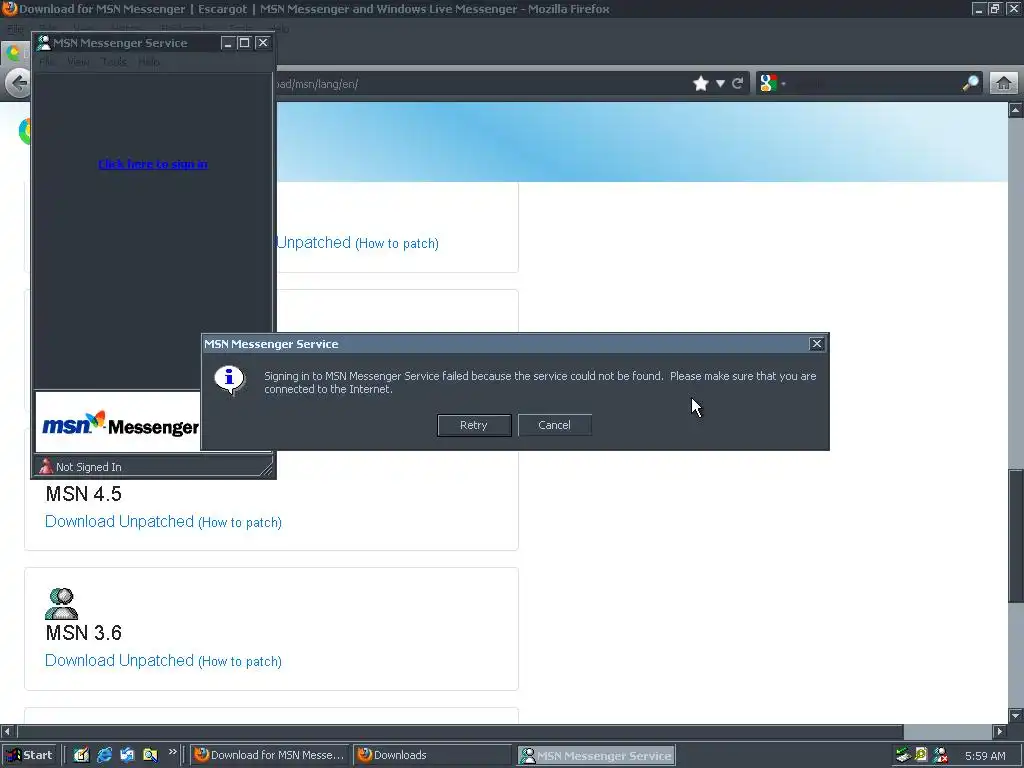Open the Windows Start menu
Viewport: 1024px width, 768px height.
[x=29, y=755]
